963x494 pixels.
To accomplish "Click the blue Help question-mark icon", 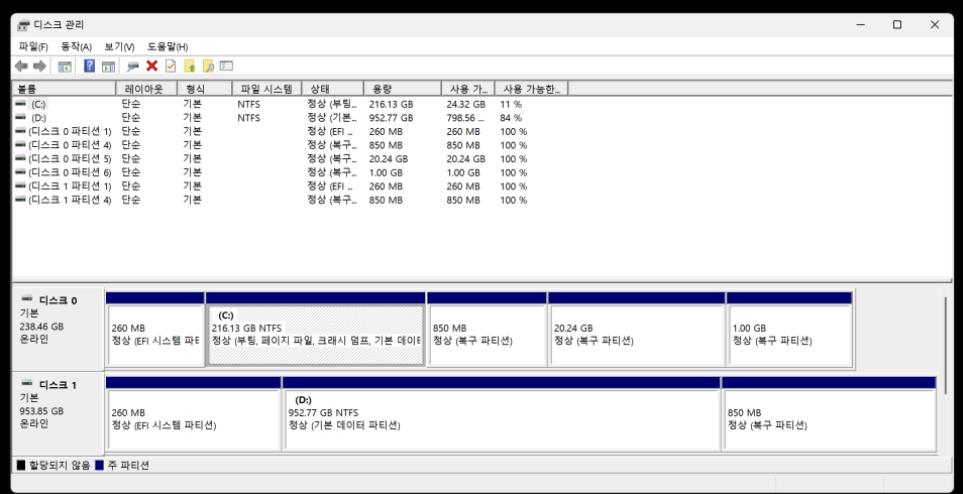I will [89, 66].
